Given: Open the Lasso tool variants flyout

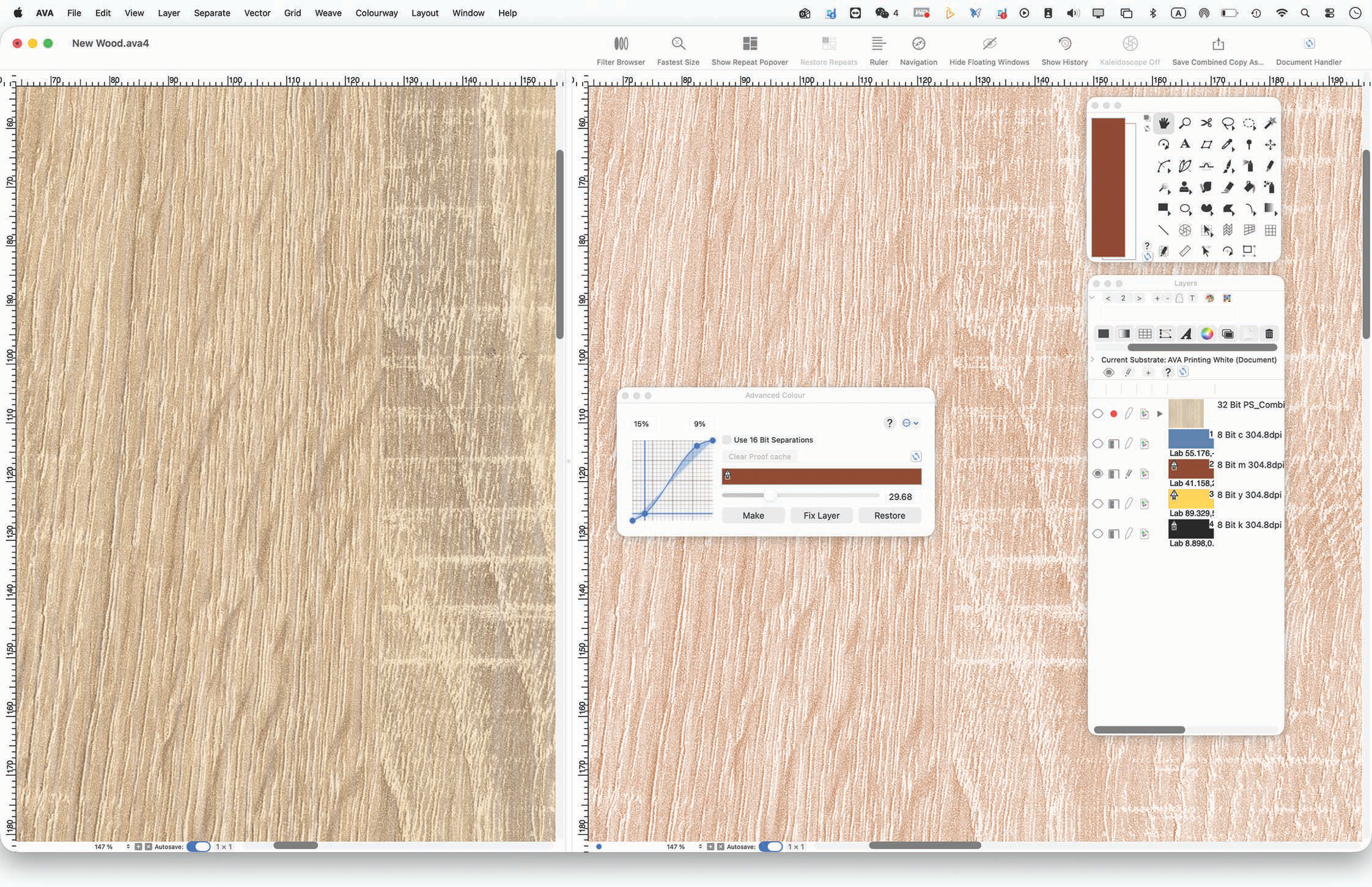Looking at the screenshot, I should (x=1228, y=123).
